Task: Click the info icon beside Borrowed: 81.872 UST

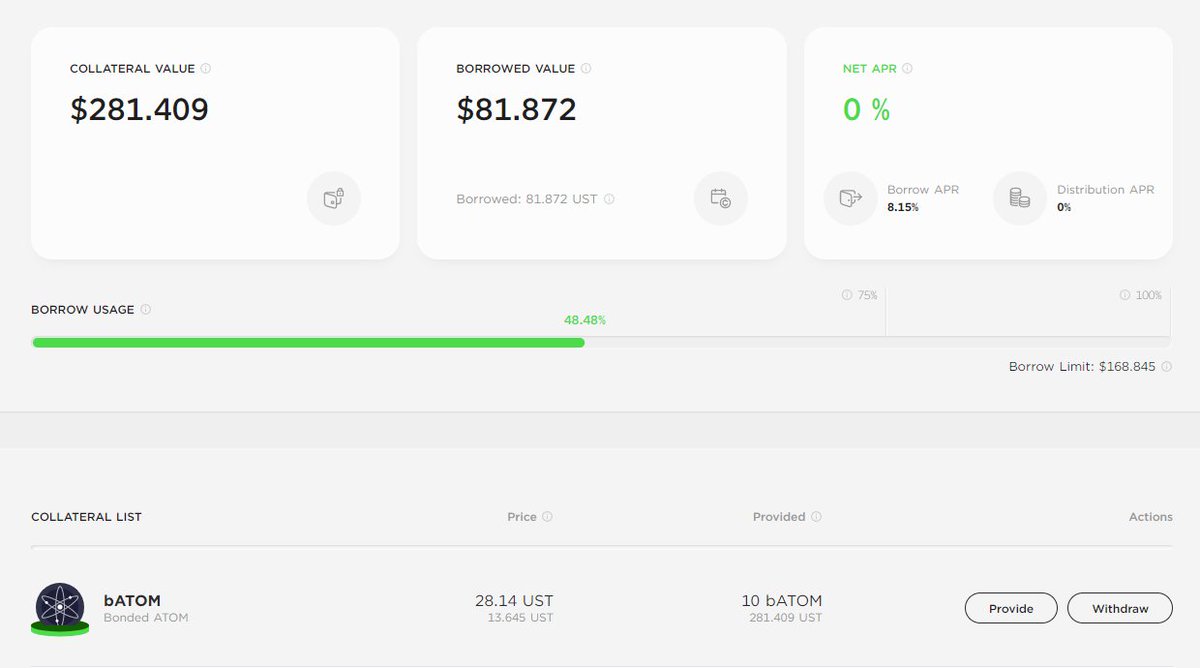Action: click(x=609, y=199)
